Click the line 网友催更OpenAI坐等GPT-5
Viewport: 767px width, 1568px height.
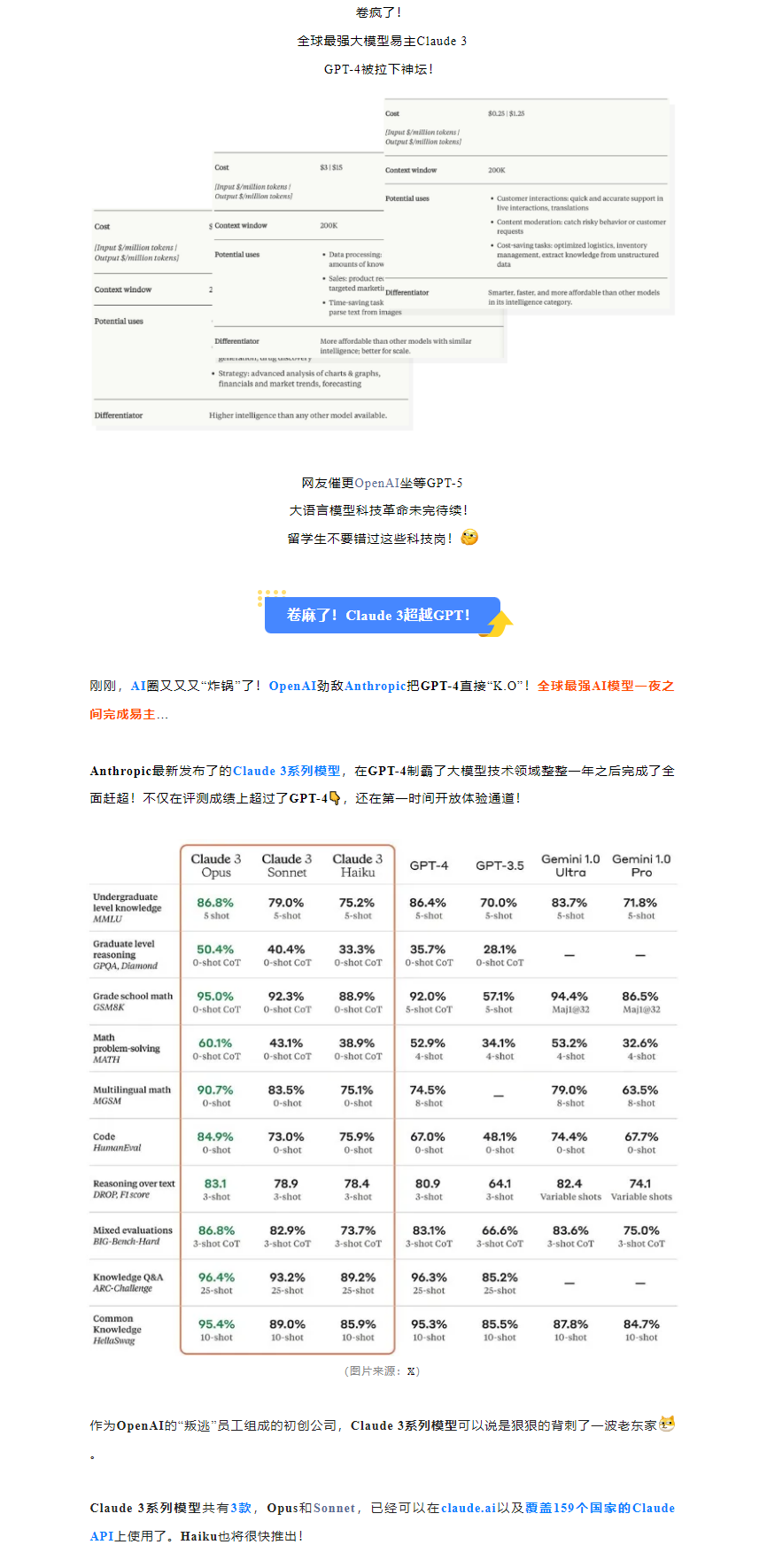point(382,483)
